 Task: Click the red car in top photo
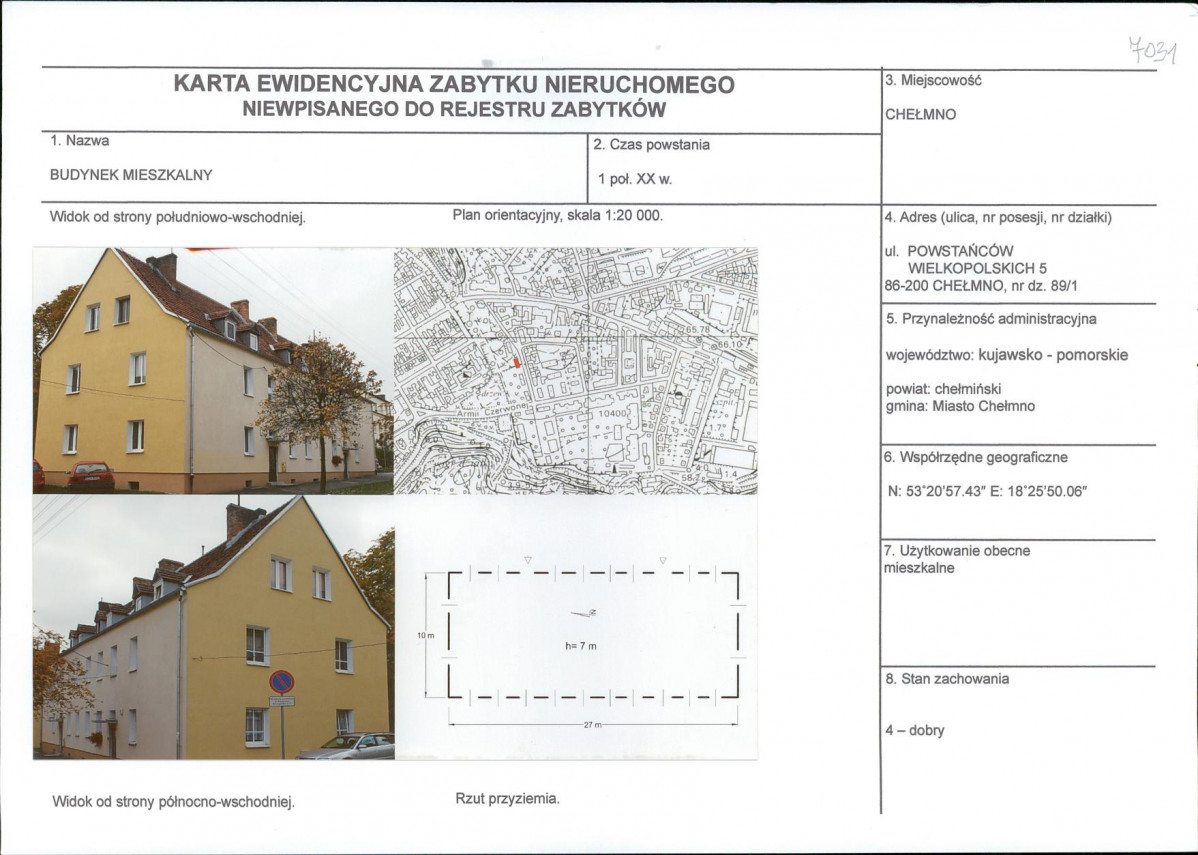[x=90, y=476]
